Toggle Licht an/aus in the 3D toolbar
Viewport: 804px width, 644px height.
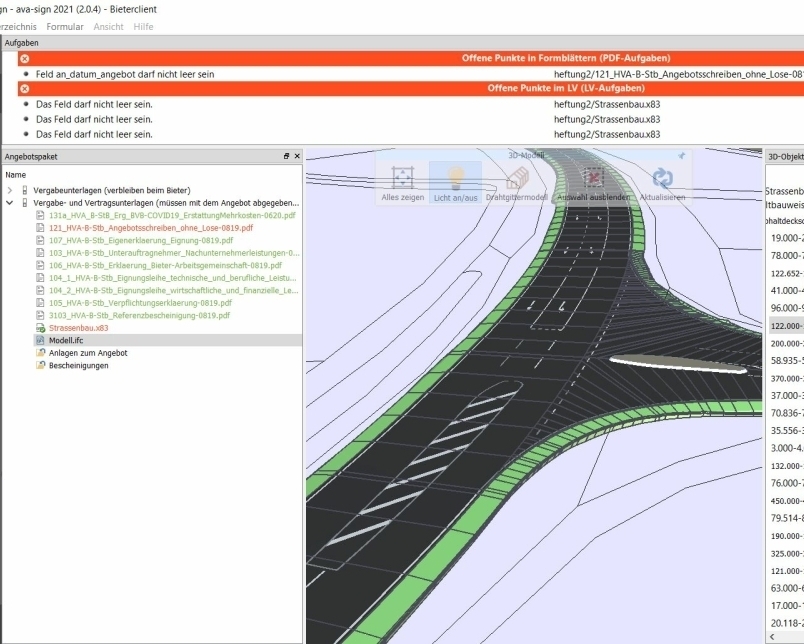tap(454, 178)
